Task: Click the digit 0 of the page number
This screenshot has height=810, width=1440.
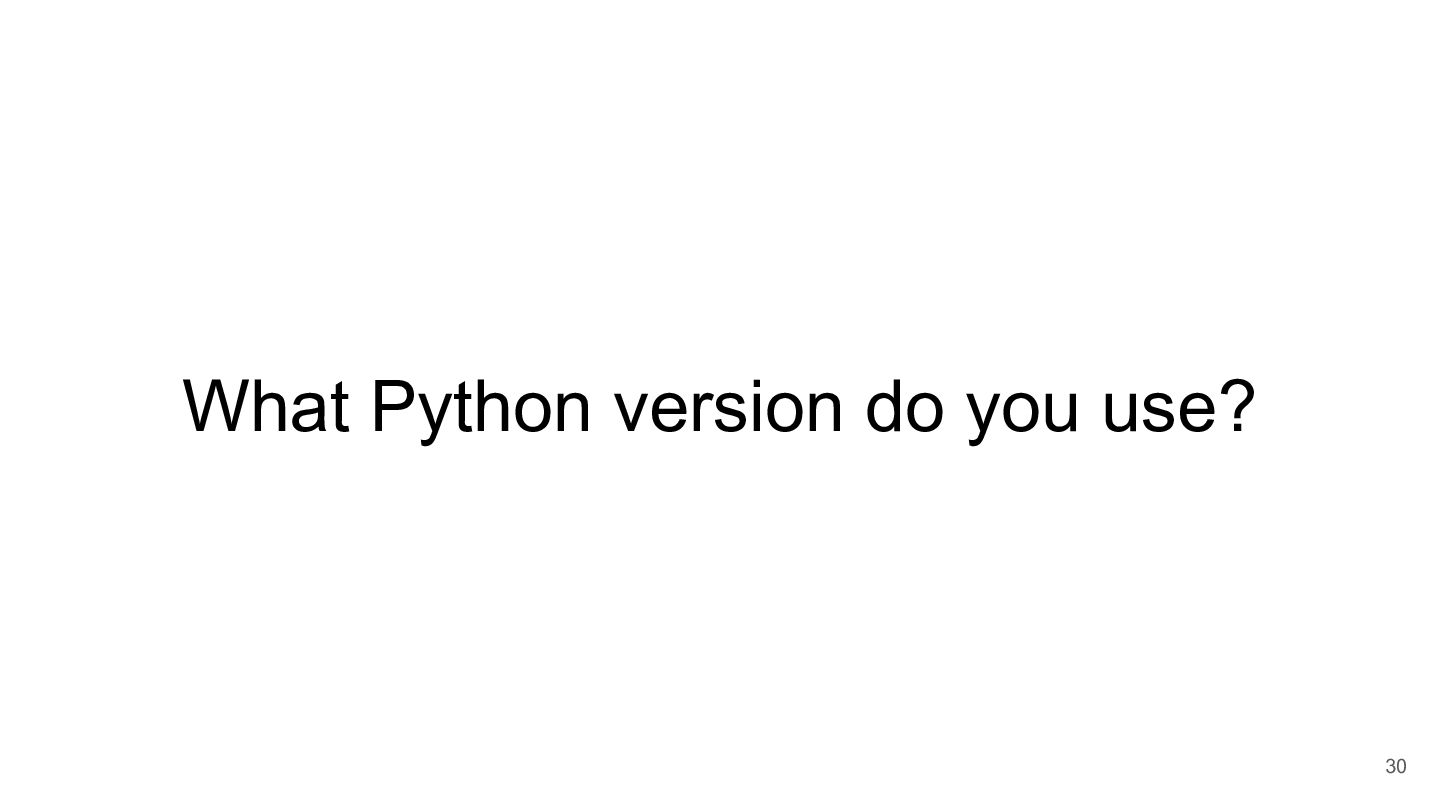Action: click(1401, 767)
